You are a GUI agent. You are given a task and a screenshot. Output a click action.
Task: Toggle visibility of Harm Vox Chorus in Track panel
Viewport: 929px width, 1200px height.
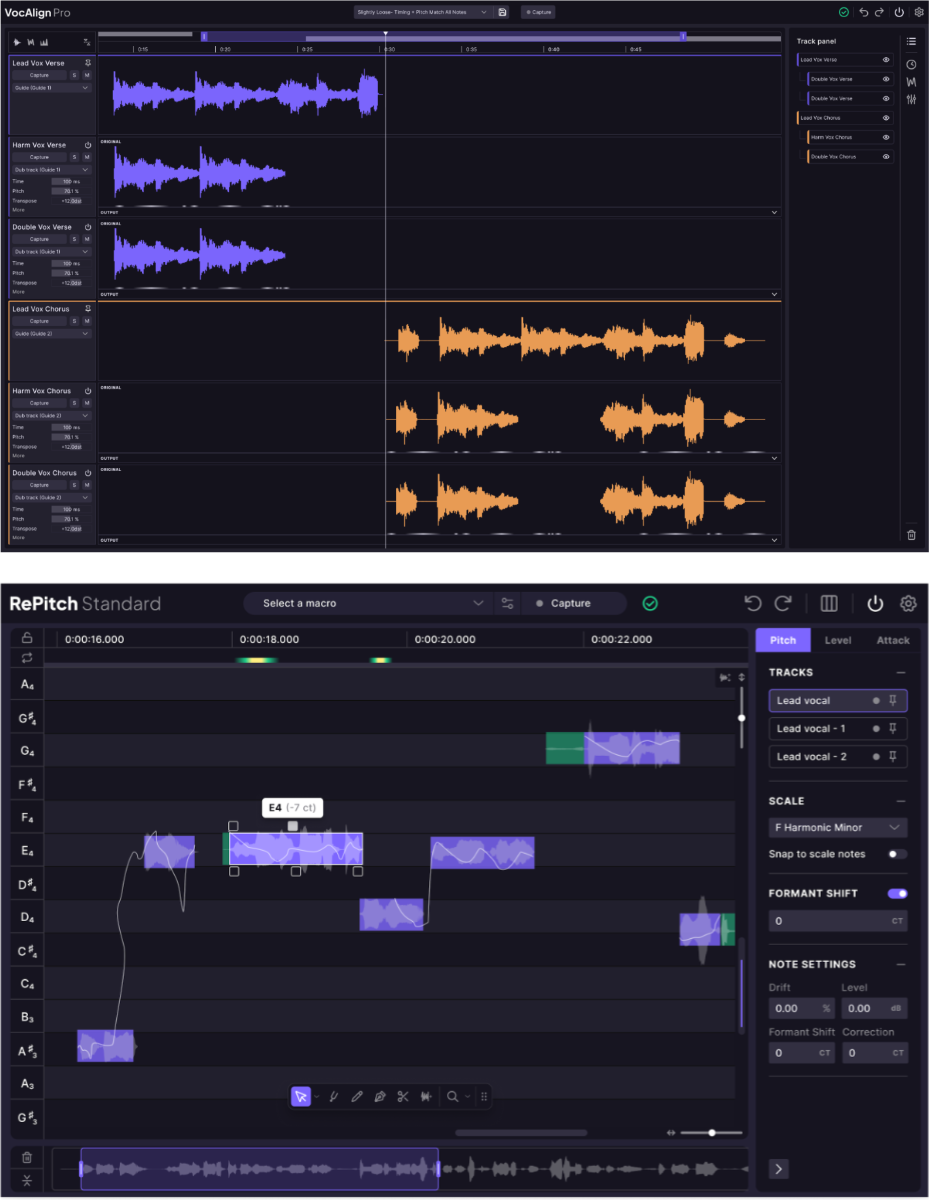click(886, 137)
